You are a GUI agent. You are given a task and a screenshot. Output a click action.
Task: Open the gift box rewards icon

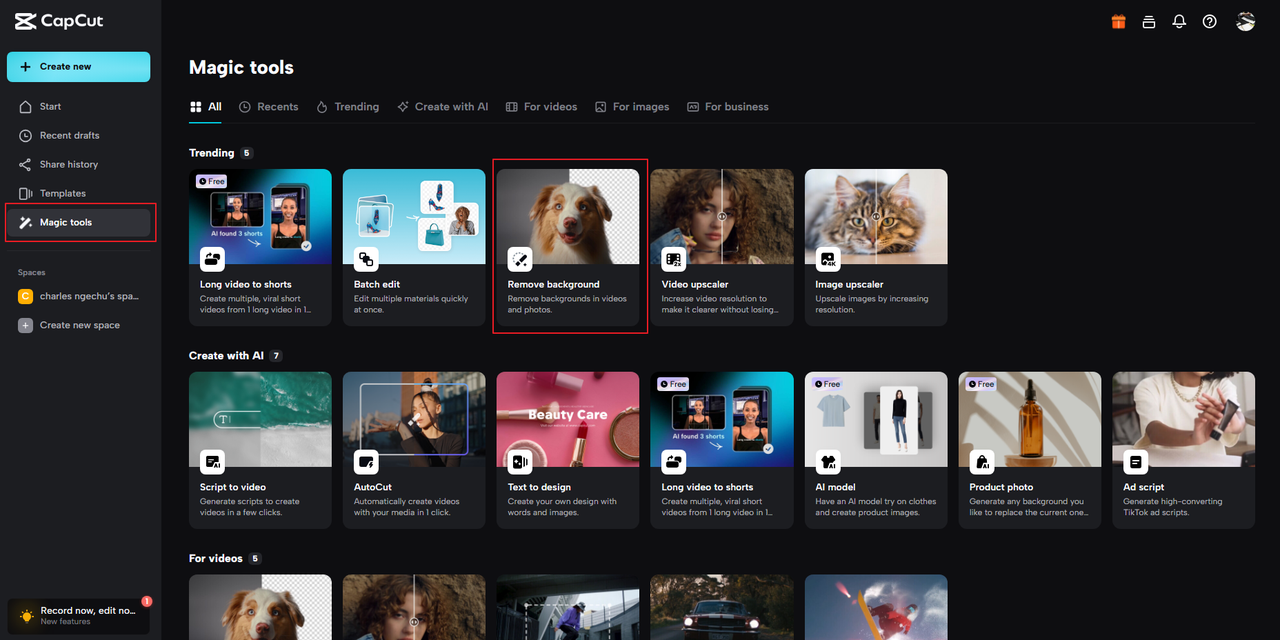pyautogui.click(x=1119, y=21)
